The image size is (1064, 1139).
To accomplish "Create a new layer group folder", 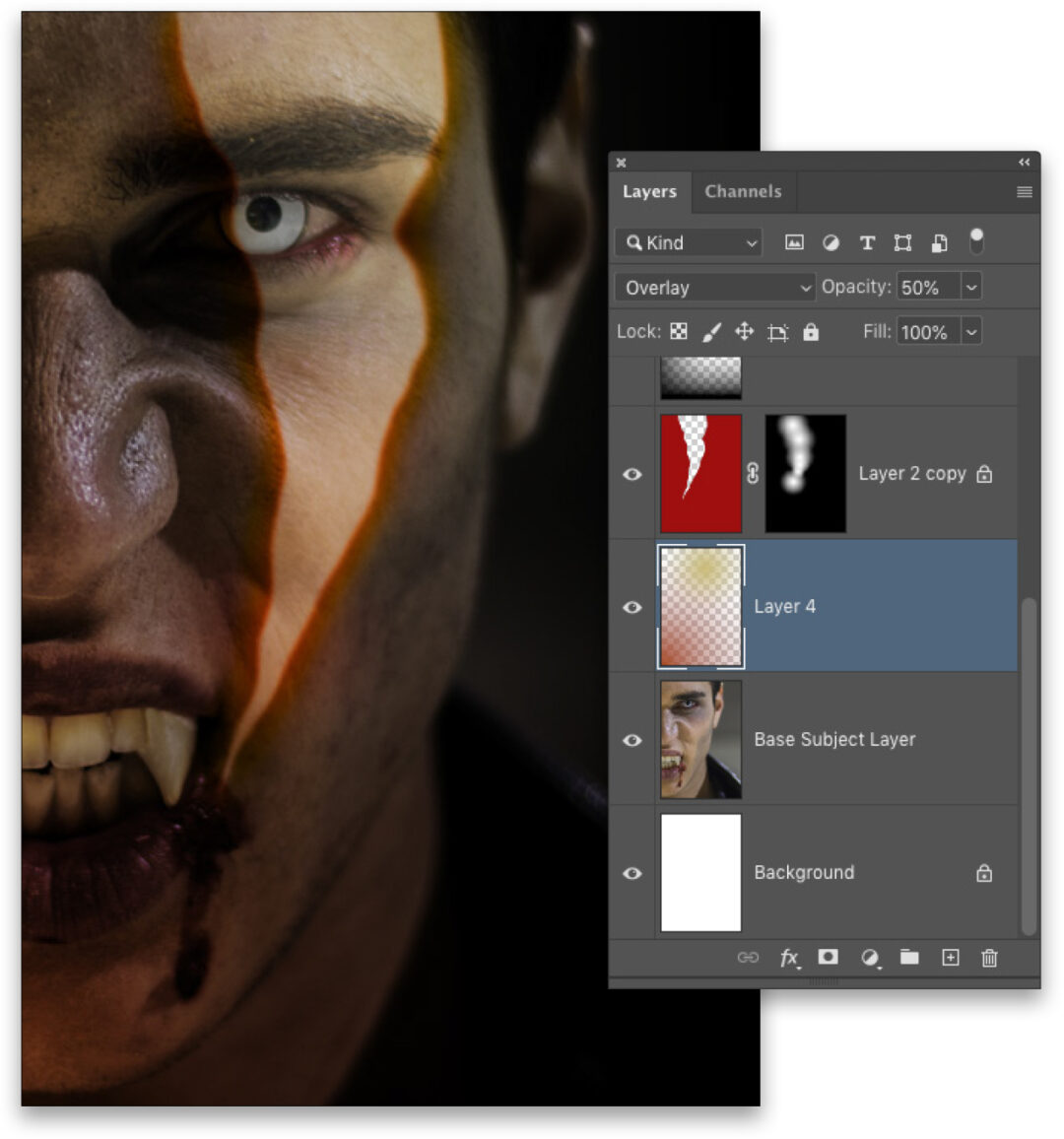I will coord(908,958).
